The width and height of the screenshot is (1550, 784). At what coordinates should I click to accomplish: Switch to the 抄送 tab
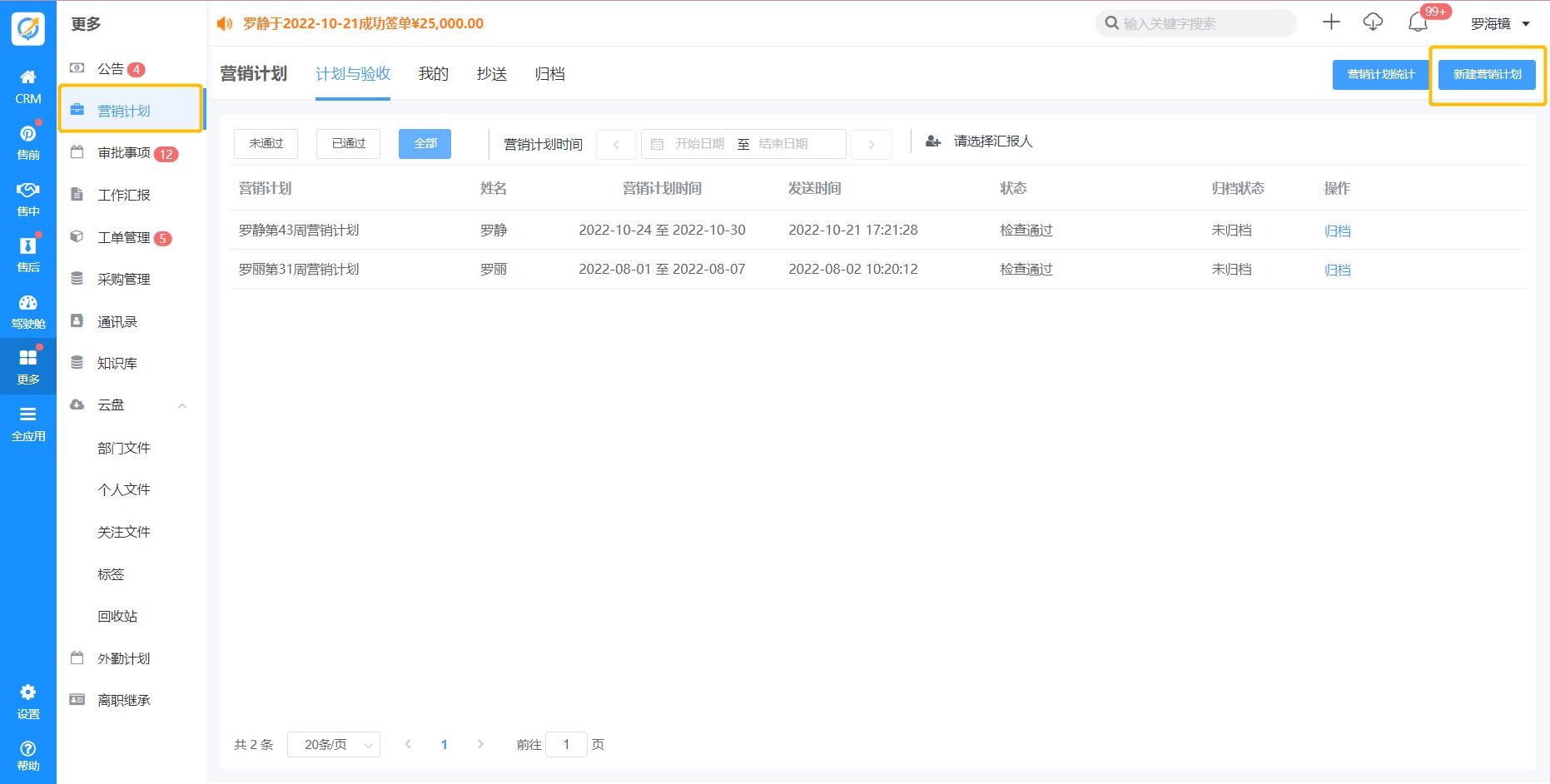pyautogui.click(x=491, y=74)
